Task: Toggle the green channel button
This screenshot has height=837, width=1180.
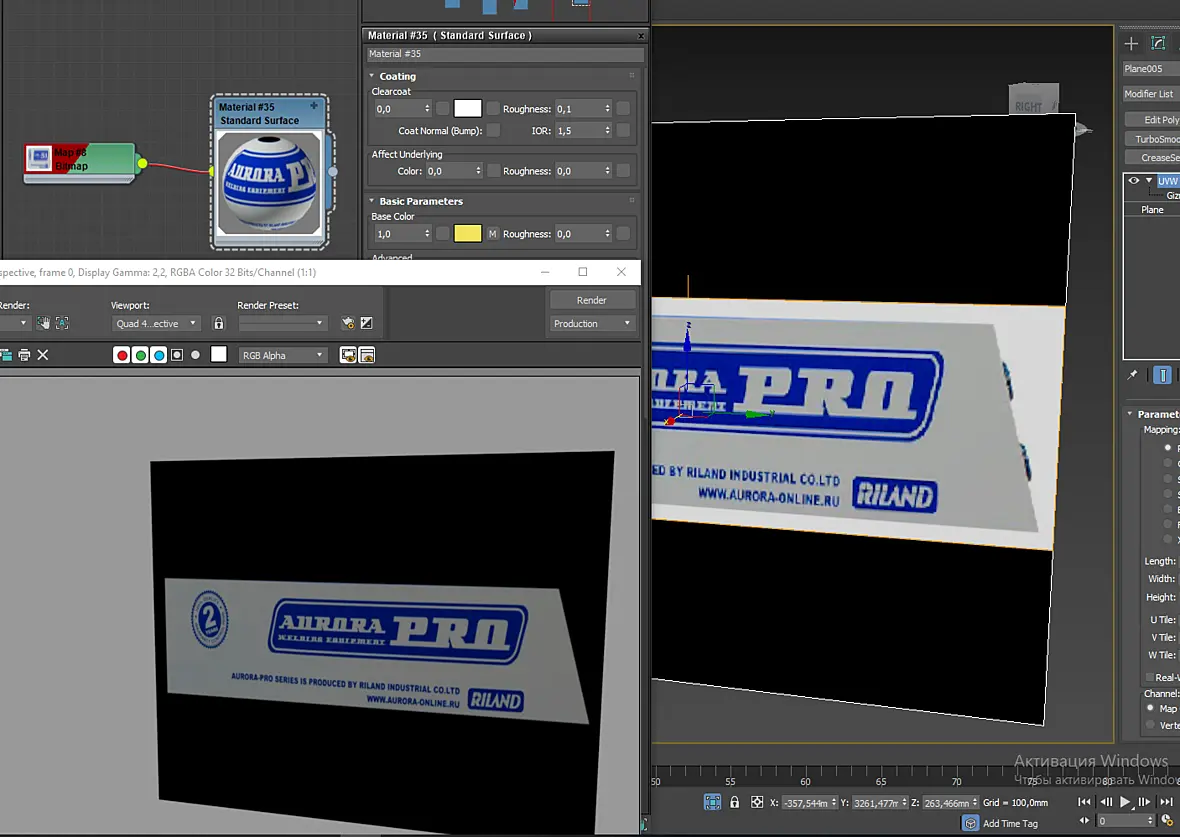Action: click(x=140, y=355)
